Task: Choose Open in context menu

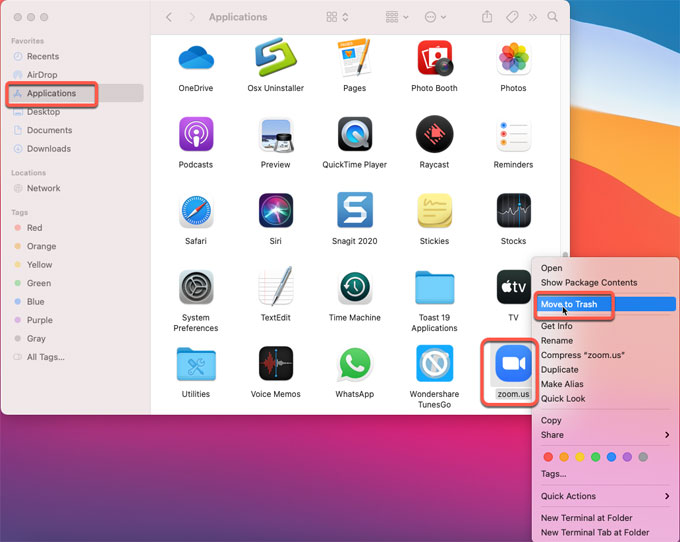Action: [x=551, y=268]
